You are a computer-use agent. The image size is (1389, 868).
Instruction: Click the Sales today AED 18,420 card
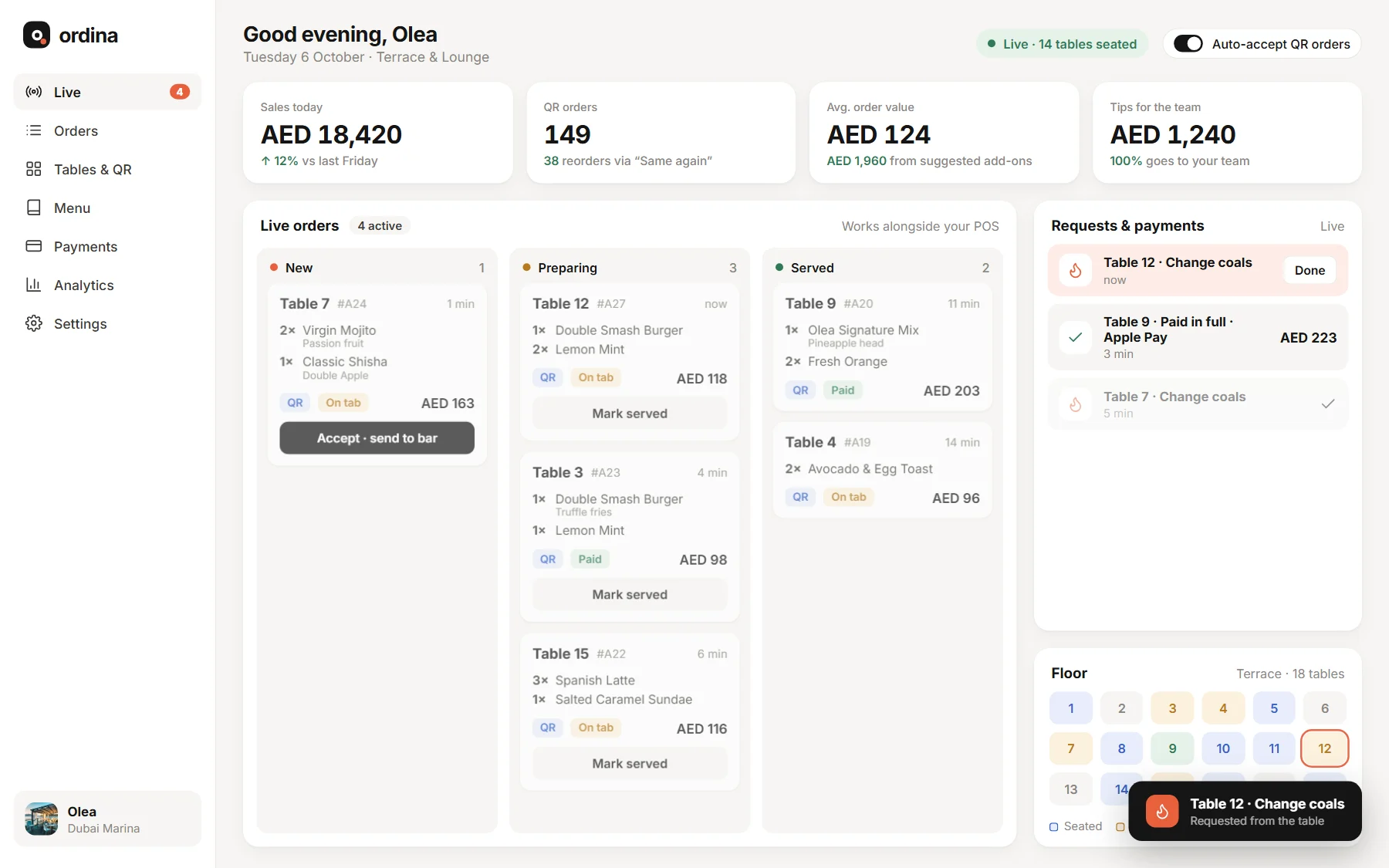point(378,133)
